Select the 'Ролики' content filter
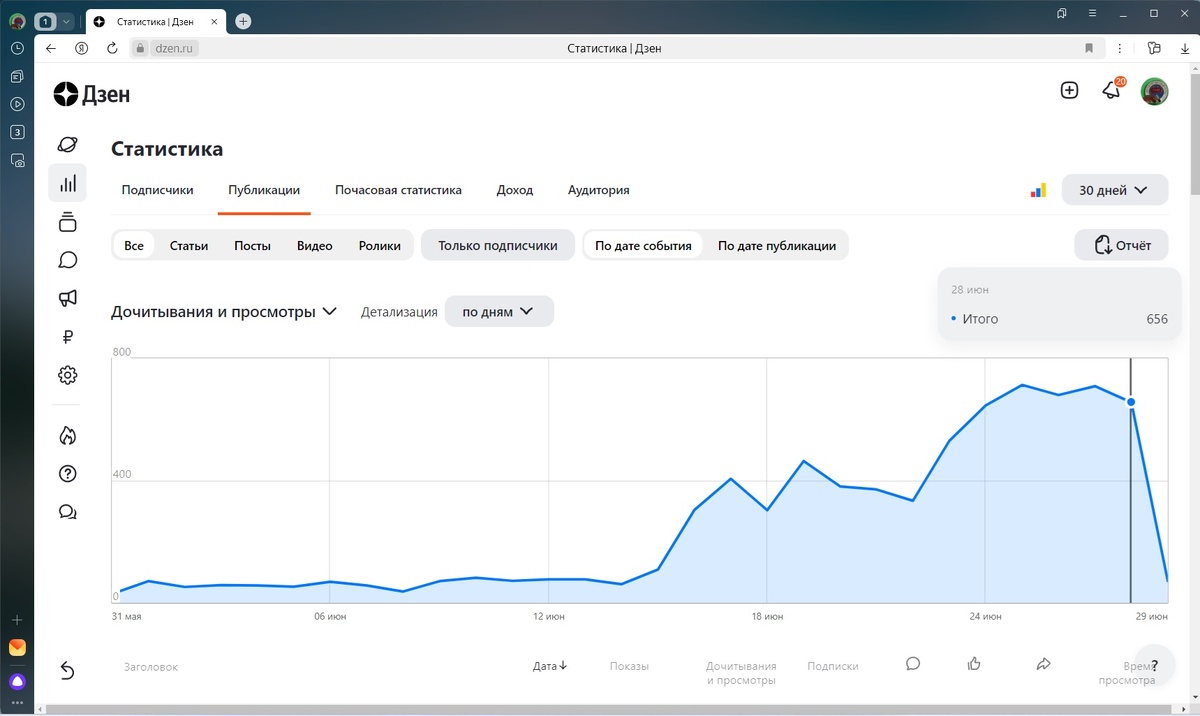 [380, 245]
